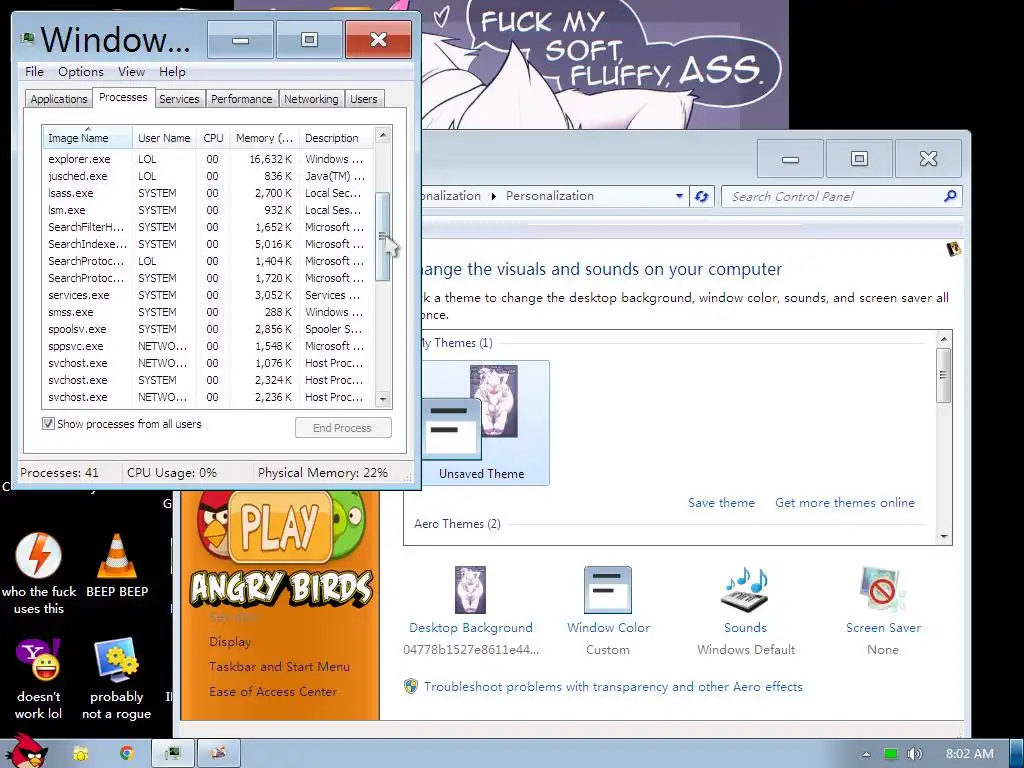Open Troubleshoot transparency problems link

[x=613, y=686]
